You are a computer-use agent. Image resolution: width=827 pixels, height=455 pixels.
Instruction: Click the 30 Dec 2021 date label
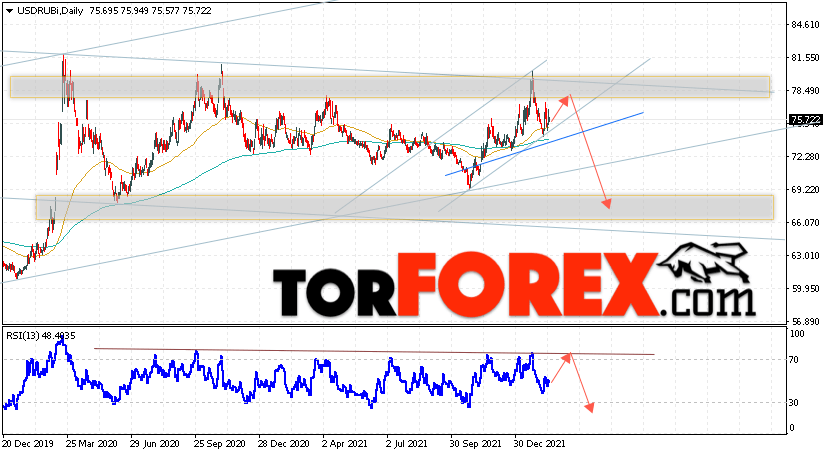point(540,444)
